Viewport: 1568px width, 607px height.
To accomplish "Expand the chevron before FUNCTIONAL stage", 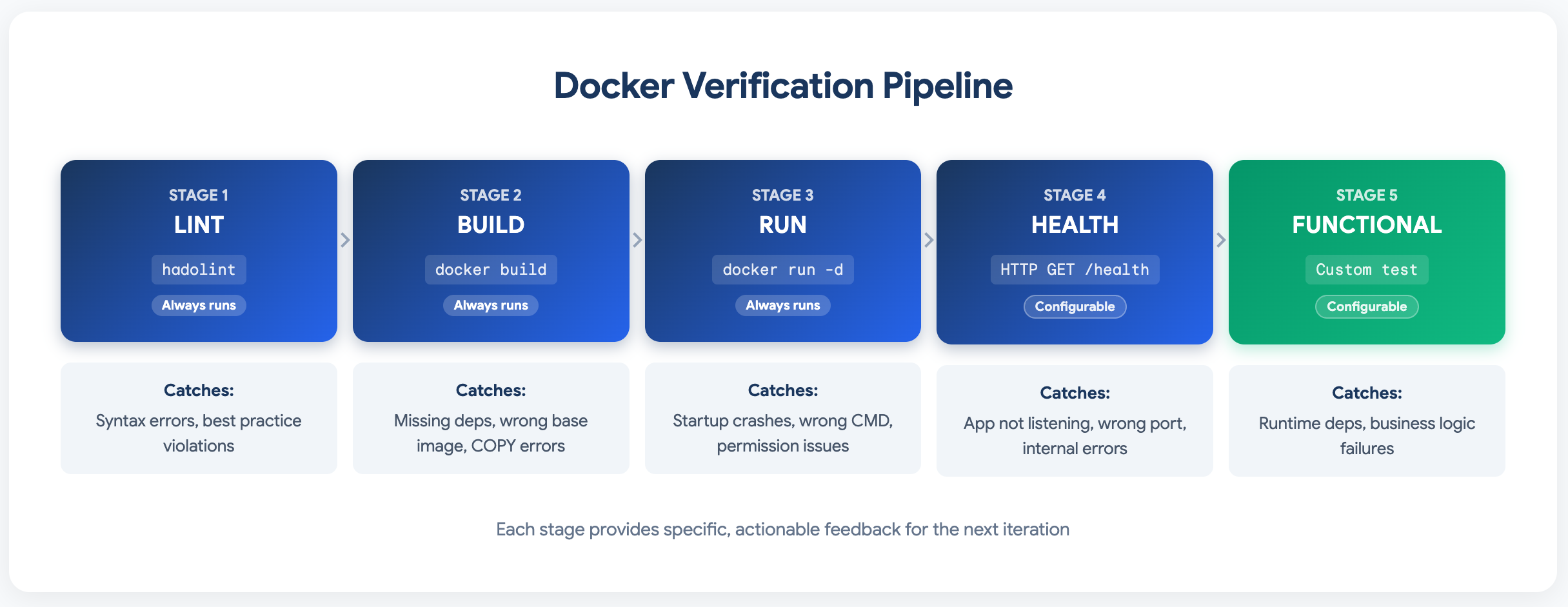I will point(1220,239).
